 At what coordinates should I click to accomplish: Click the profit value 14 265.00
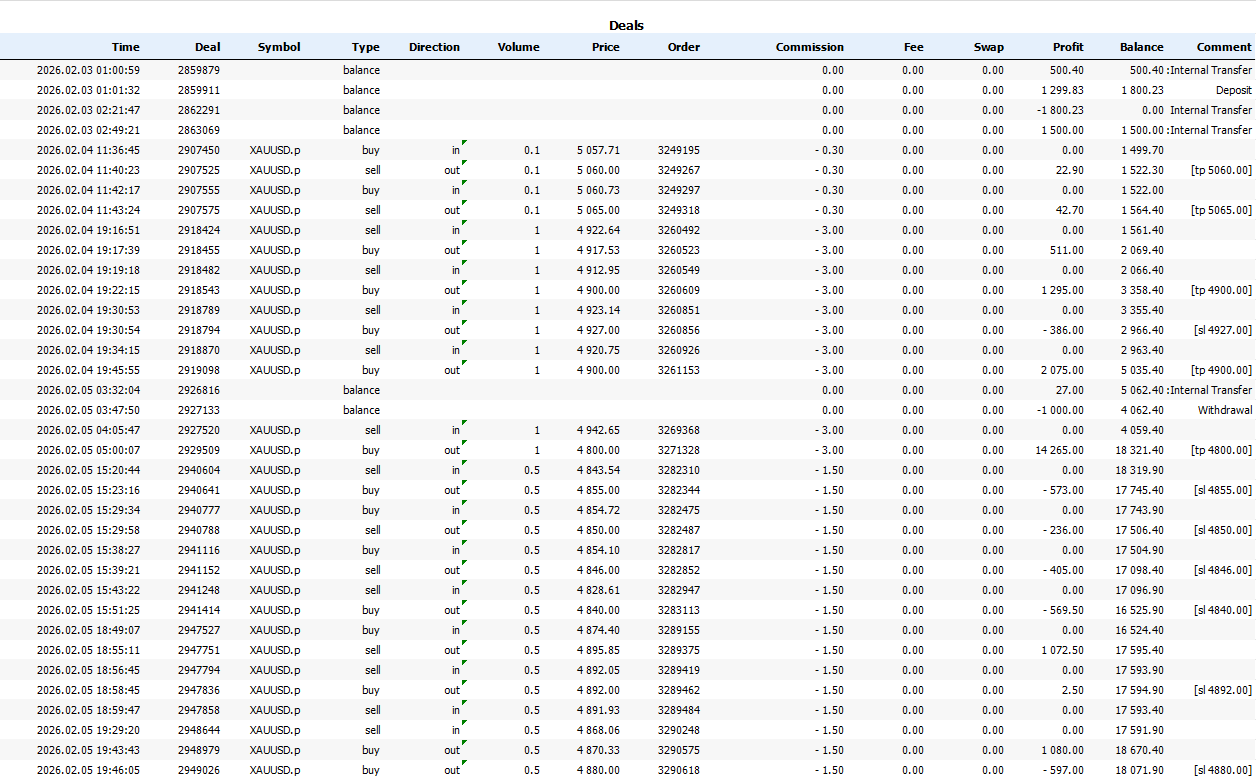pyautogui.click(x=1059, y=450)
